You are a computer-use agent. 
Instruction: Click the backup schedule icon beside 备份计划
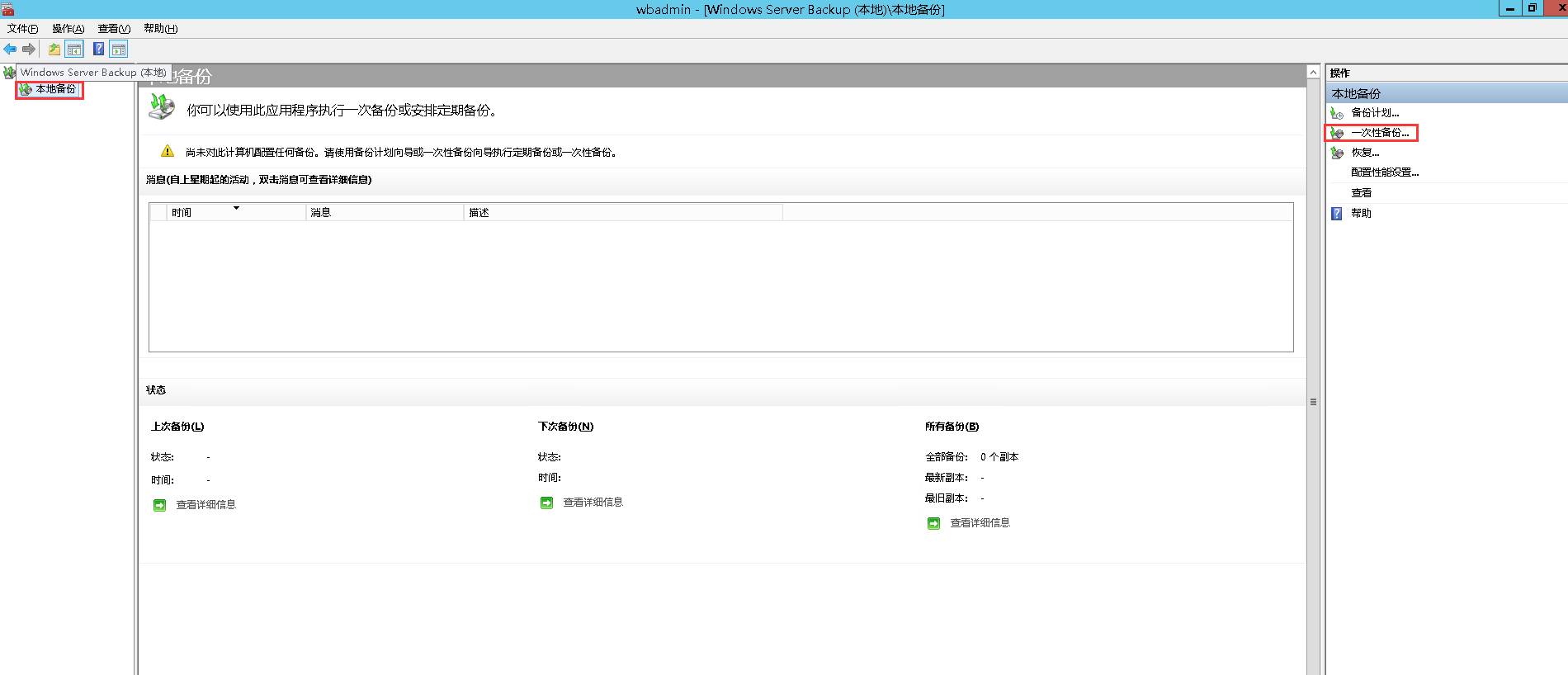pyautogui.click(x=1337, y=113)
